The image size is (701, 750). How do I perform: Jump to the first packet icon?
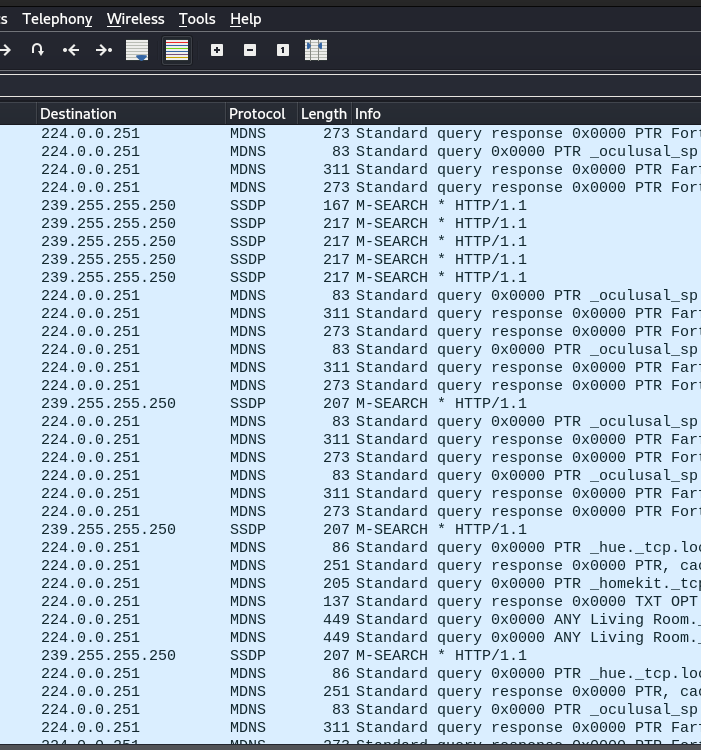pos(71,50)
